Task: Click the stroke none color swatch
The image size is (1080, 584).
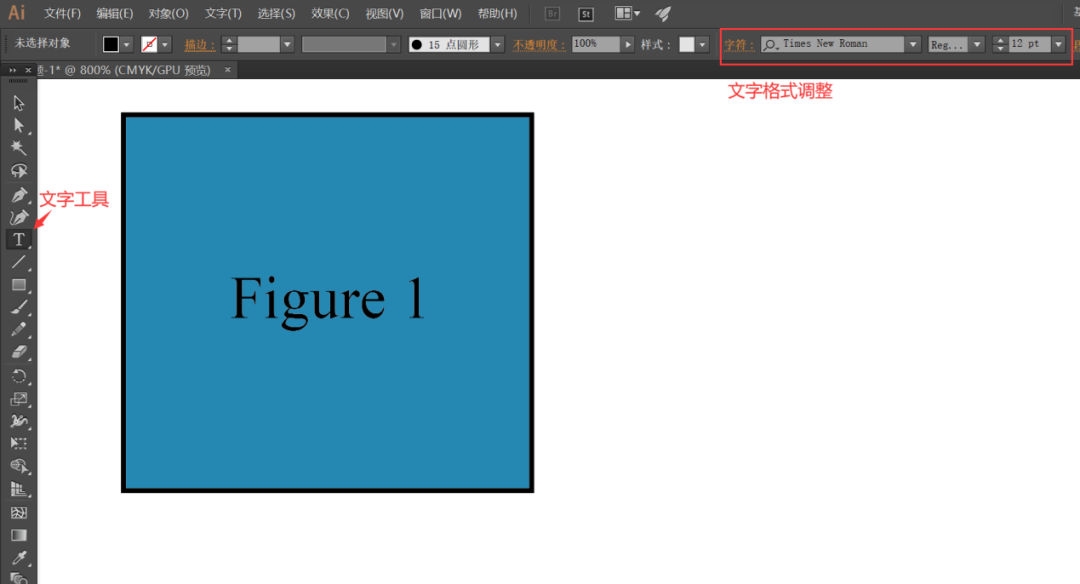Action: (x=149, y=45)
